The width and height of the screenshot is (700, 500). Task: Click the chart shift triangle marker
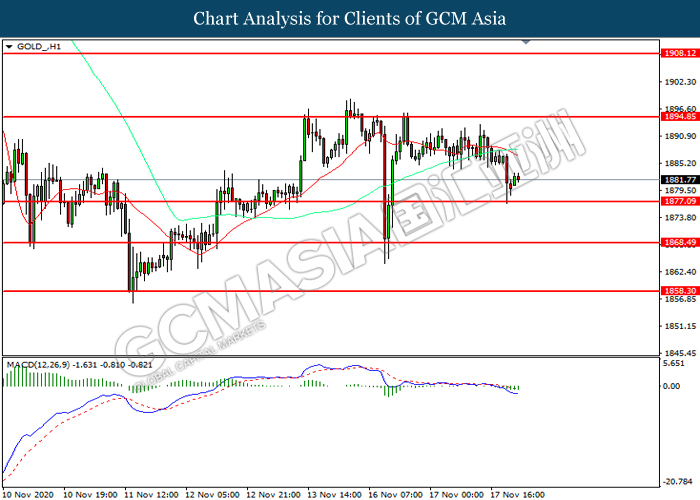(526, 42)
